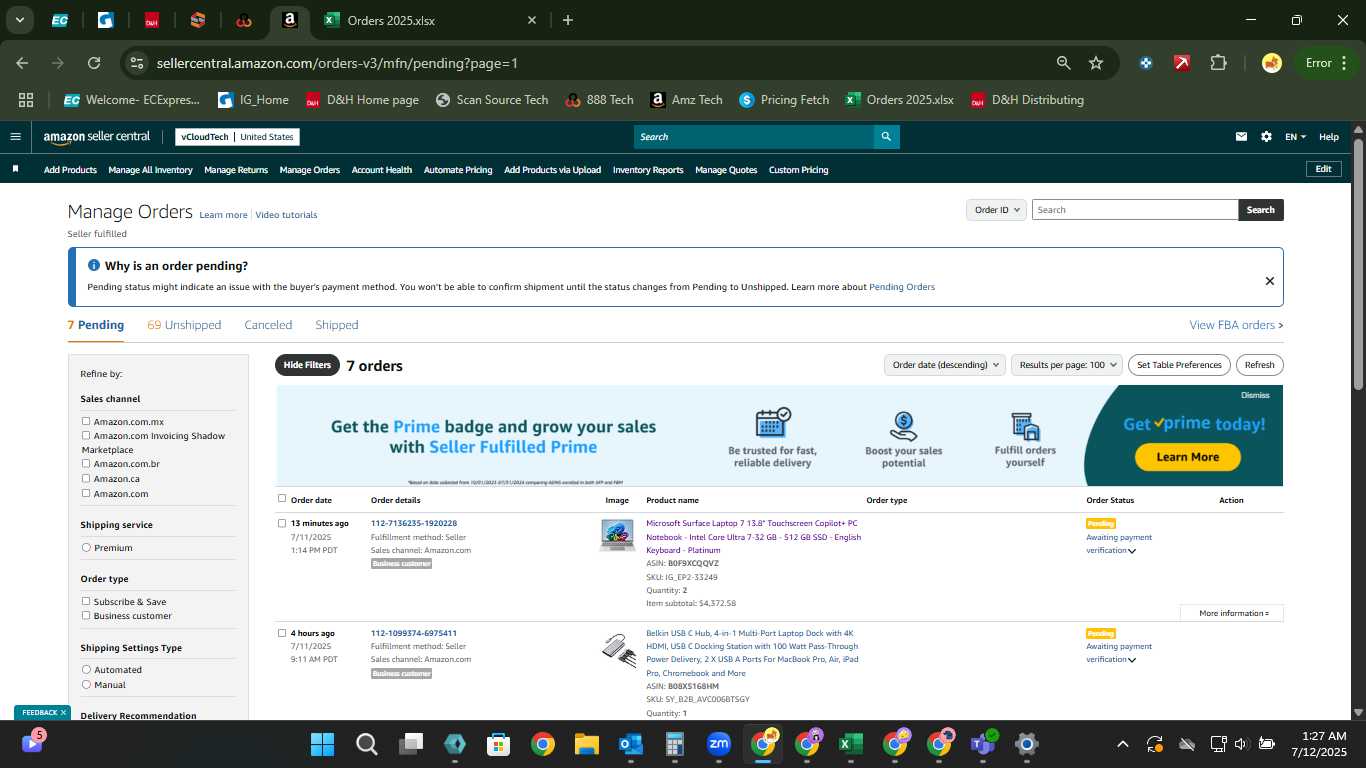Click the bookmark flag in navigation bar
This screenshot has height=768, width=1366.
tap(15, 169)
